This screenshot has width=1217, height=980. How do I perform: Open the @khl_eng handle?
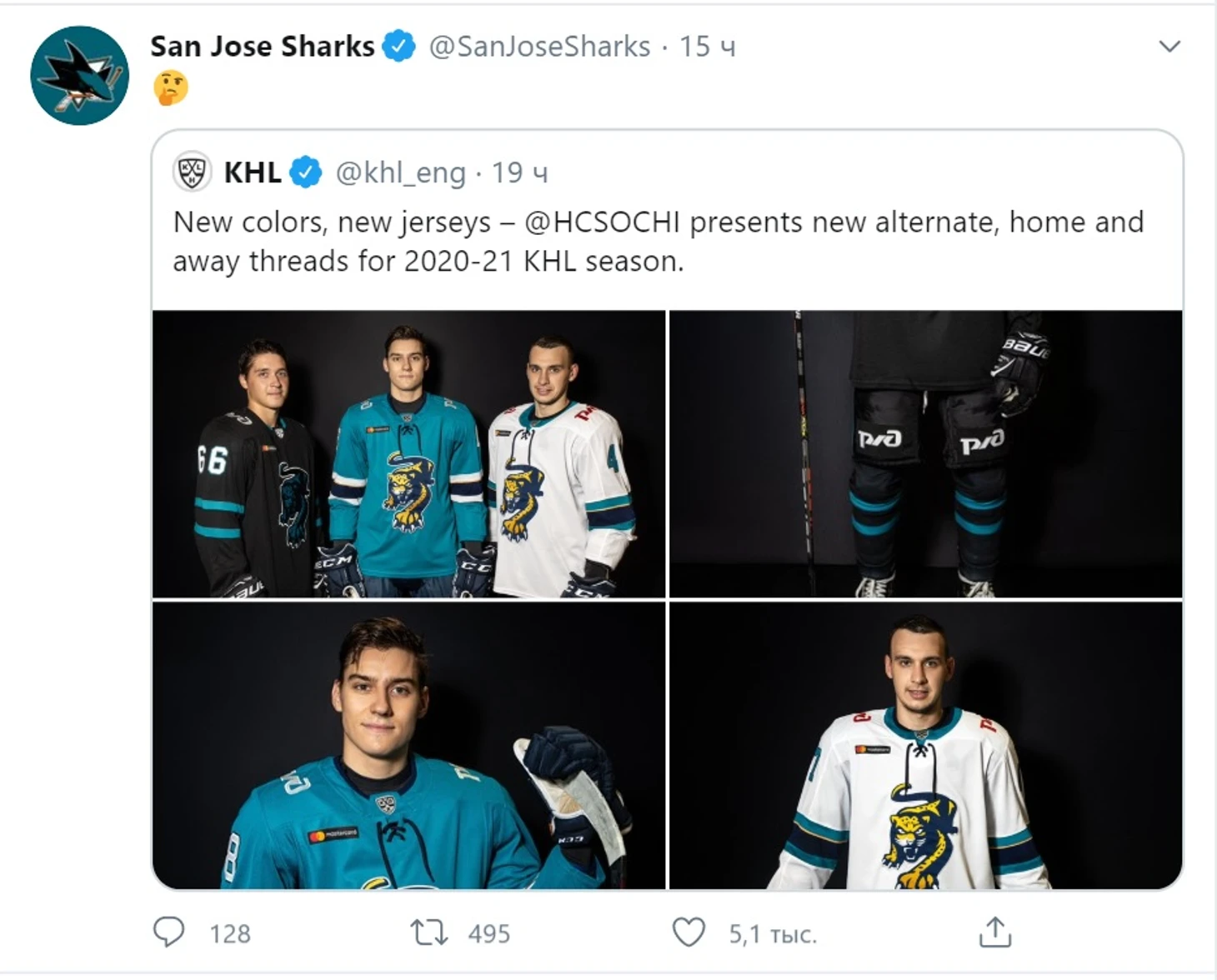[400, 172]
